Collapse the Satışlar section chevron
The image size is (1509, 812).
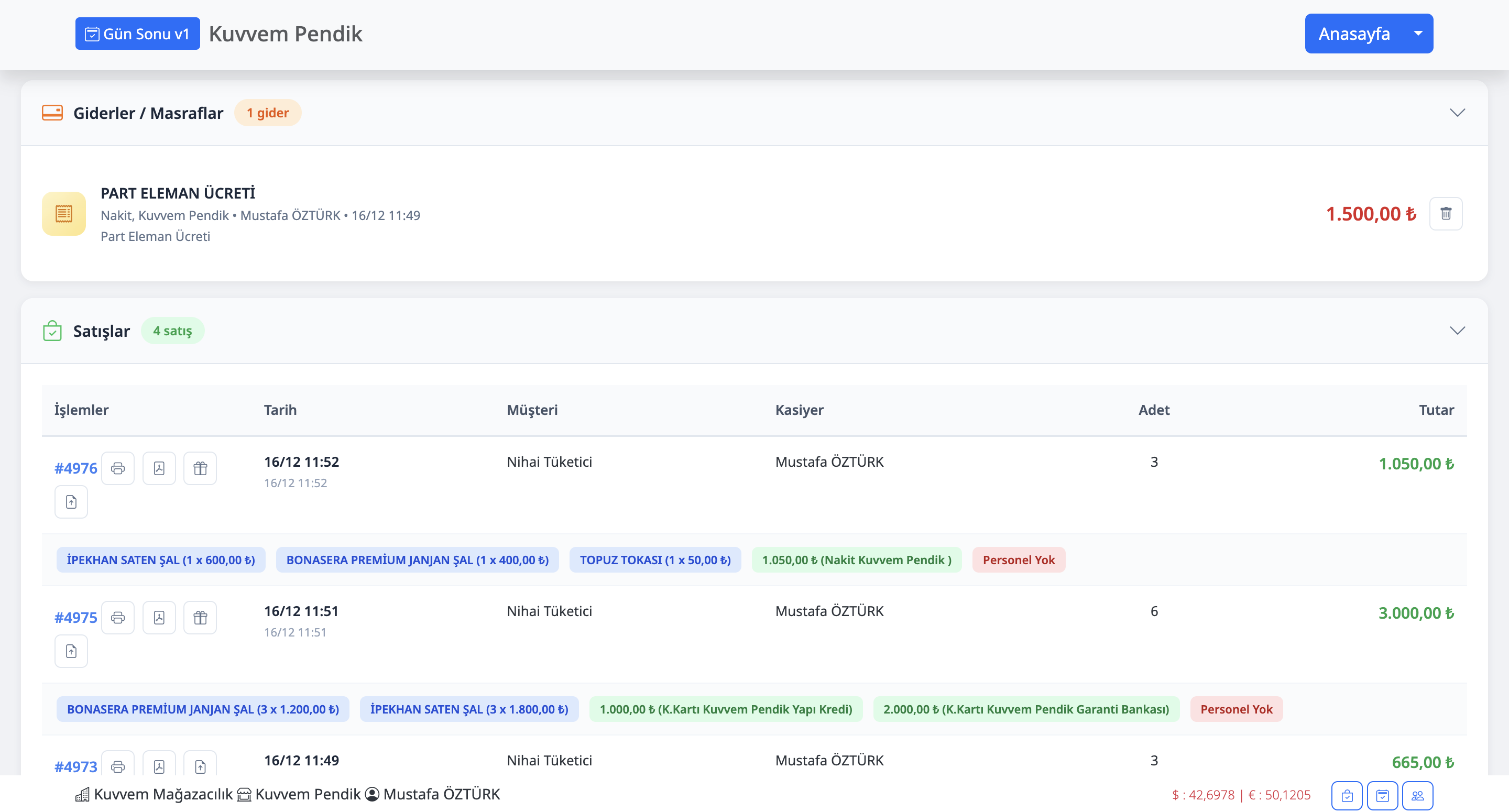tap(1457, 331)
